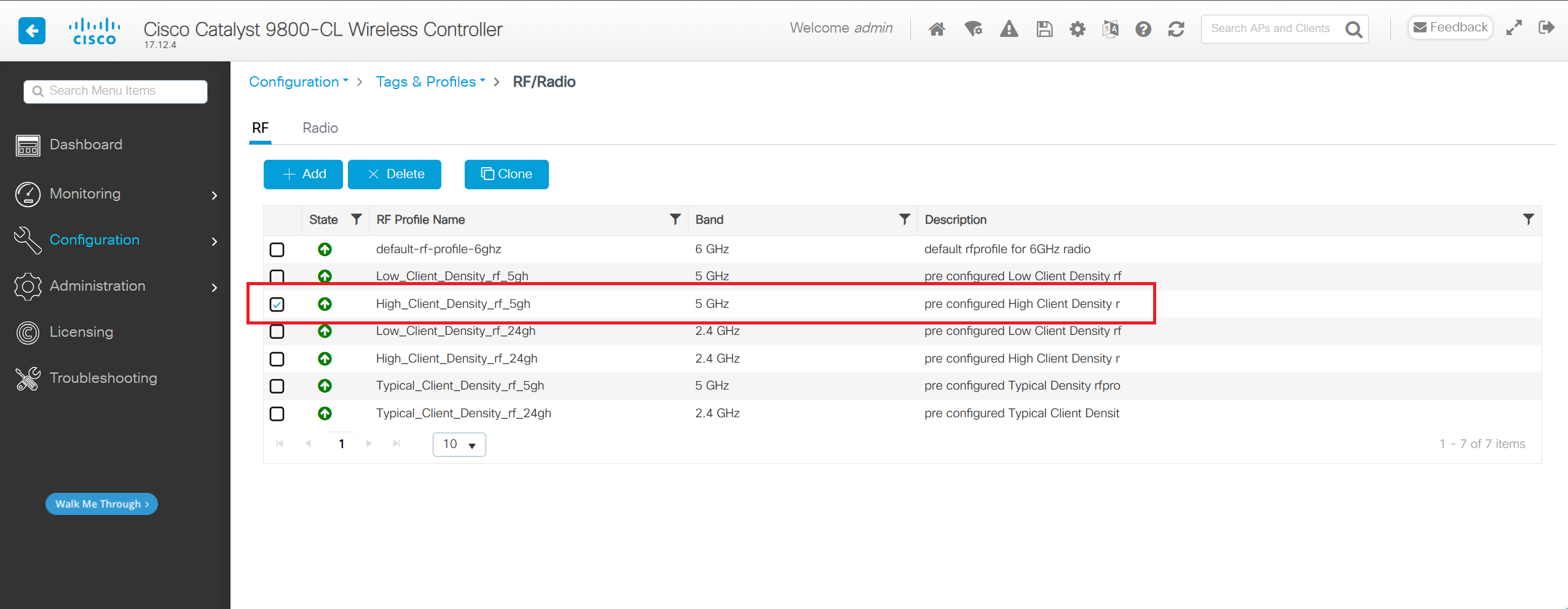Open the High_Client_Density_rf_5gh profile
Screen dimensions: 1568x609
tap(453, 304)
